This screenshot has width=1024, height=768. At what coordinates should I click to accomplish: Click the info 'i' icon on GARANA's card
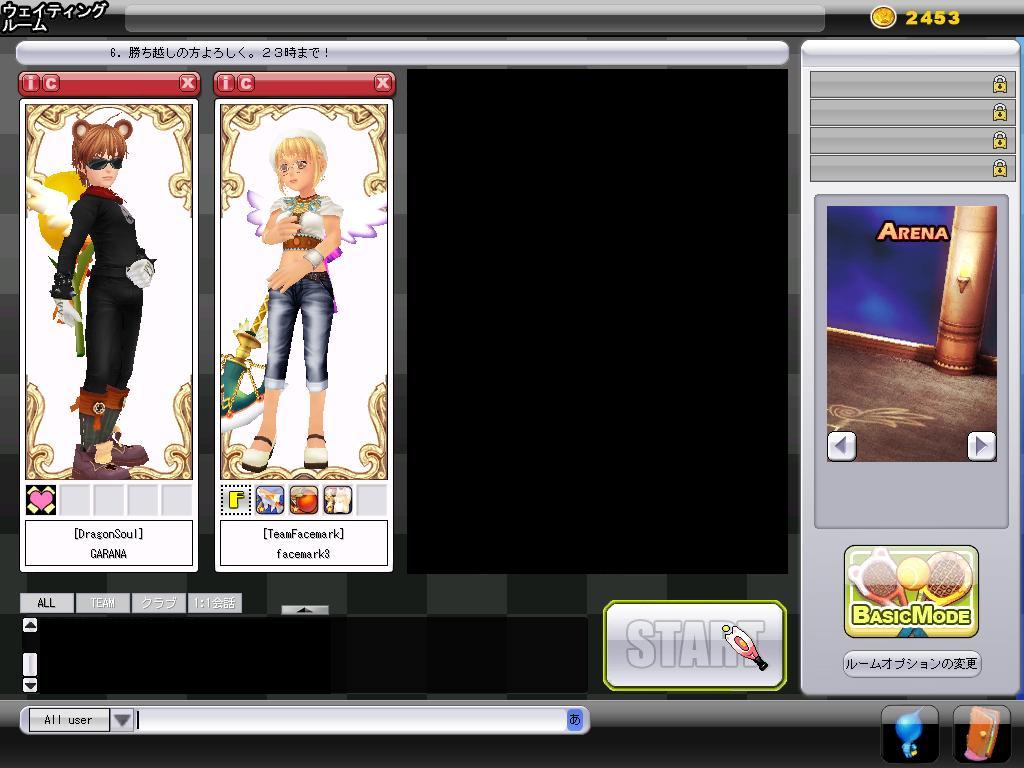32,84
